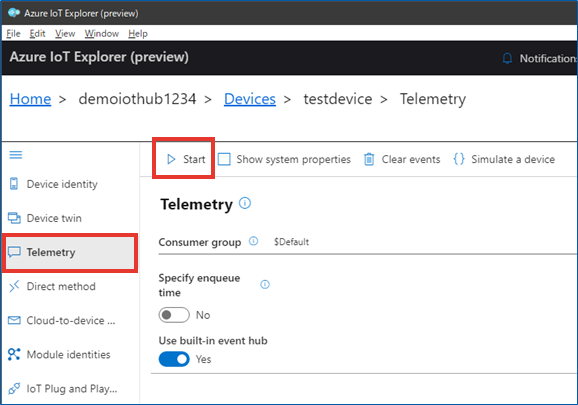578x405 pixels.
Task: Click the IoT Plug and Play plug icon
Action: 14,388
